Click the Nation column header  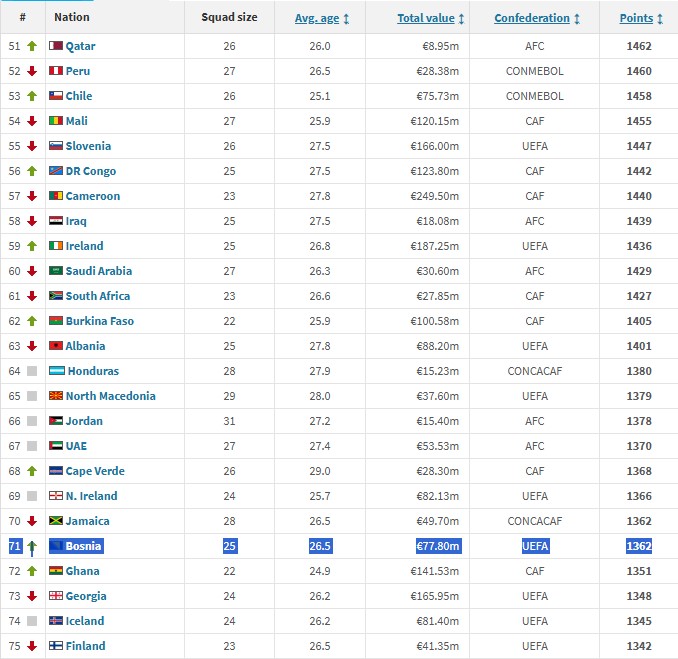pos(72,17)
